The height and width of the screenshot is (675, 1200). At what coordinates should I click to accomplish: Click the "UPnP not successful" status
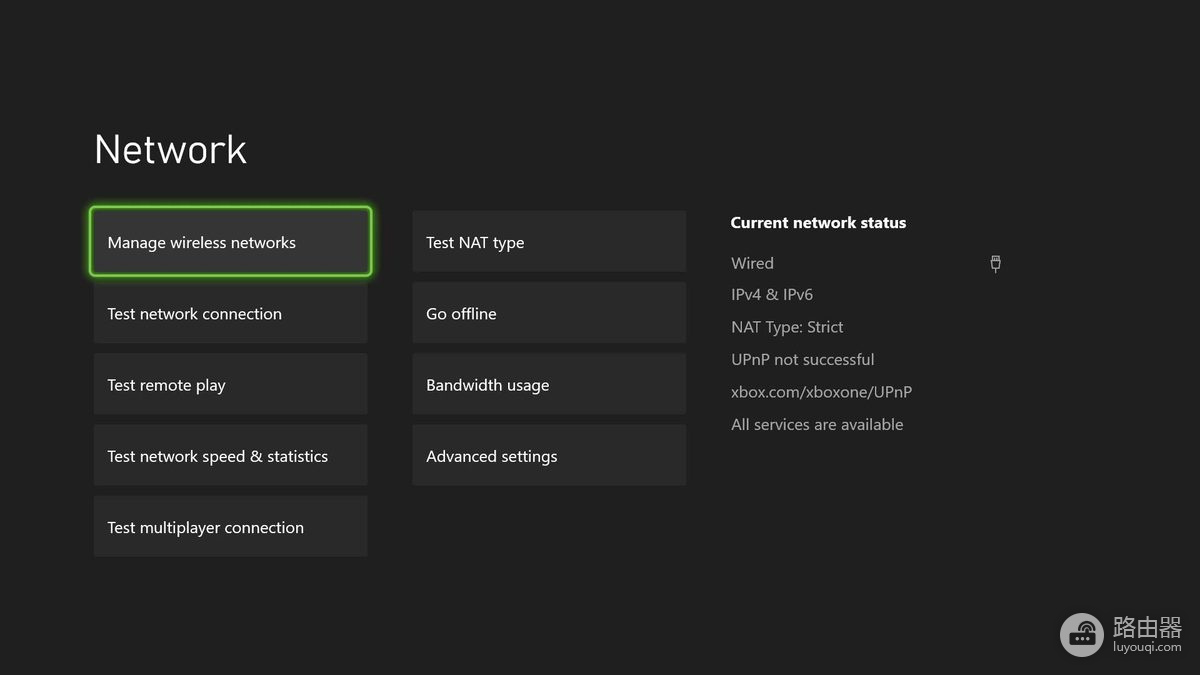(x=802, y=359)
